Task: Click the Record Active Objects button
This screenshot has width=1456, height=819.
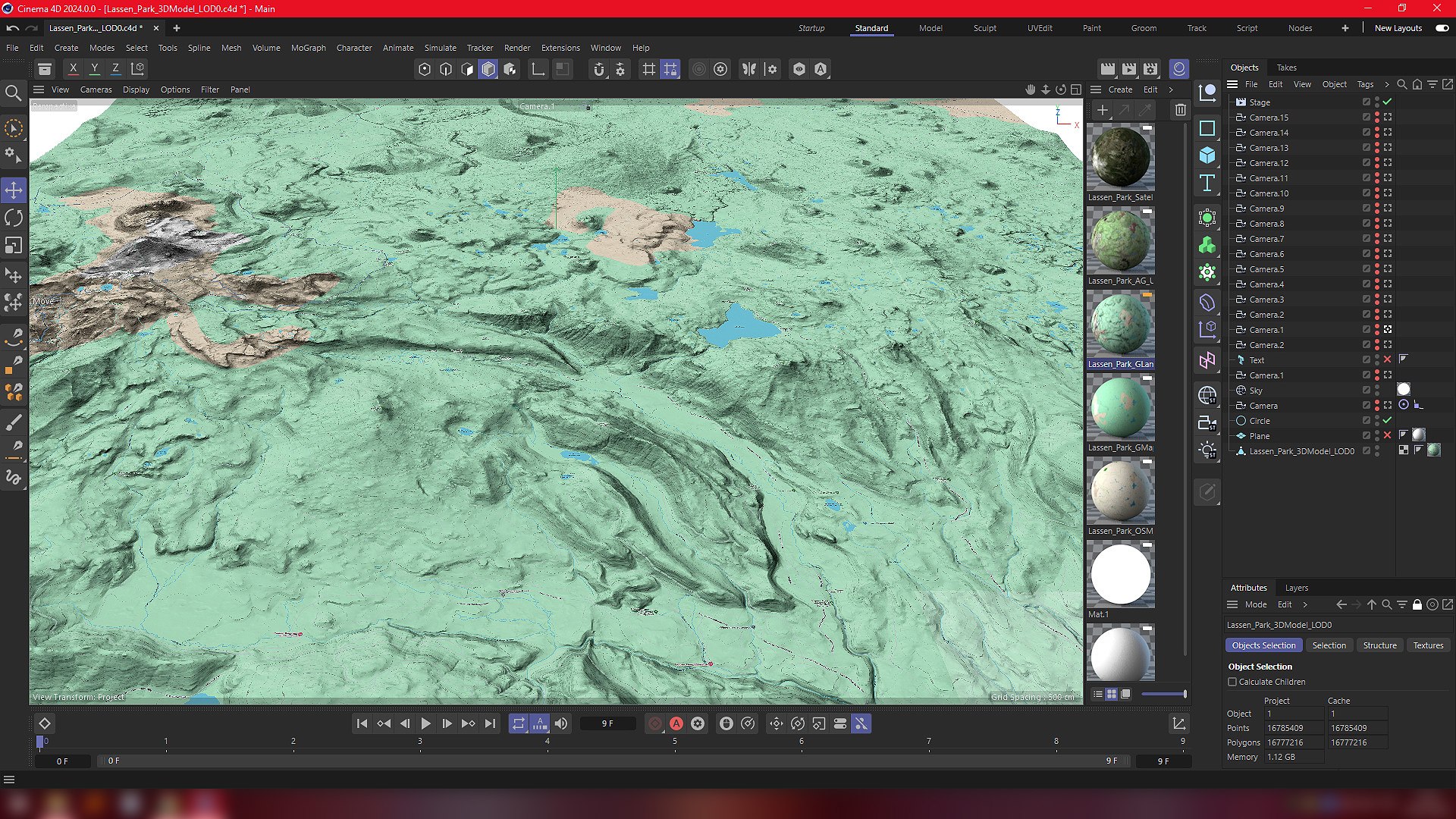Action: 655,723
